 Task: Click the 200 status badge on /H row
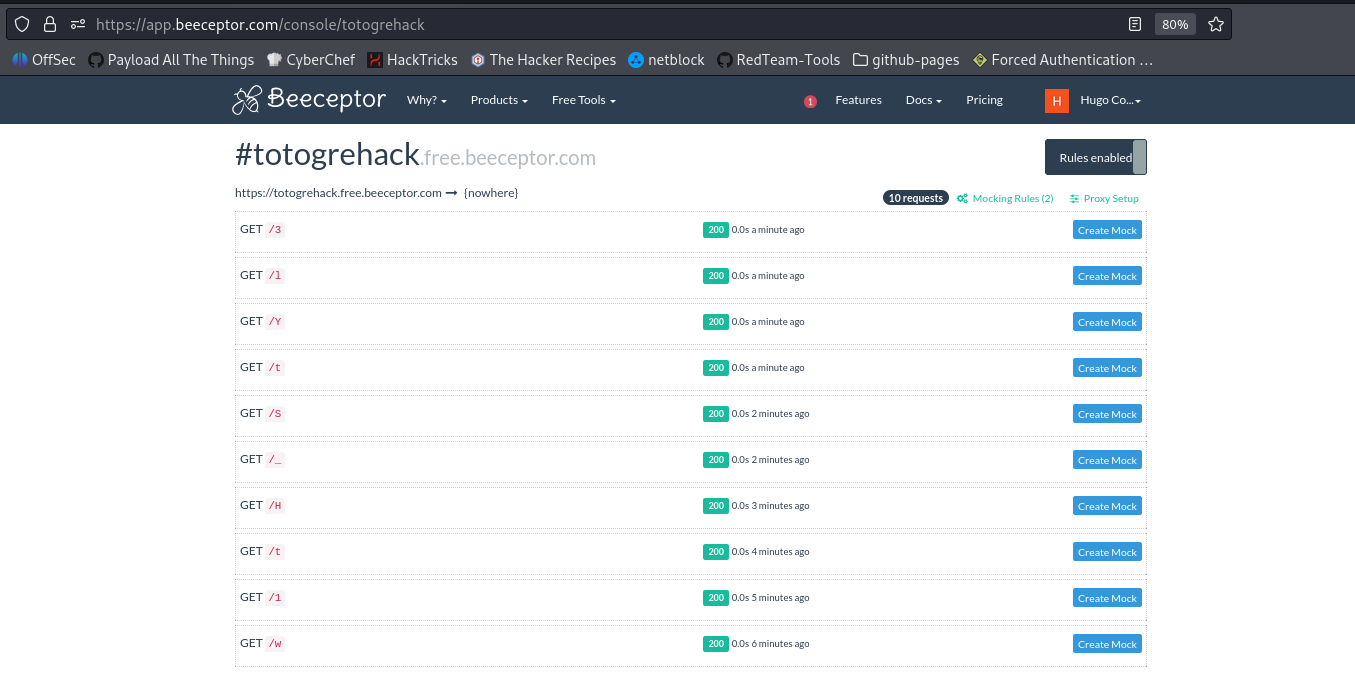[716, 505]
